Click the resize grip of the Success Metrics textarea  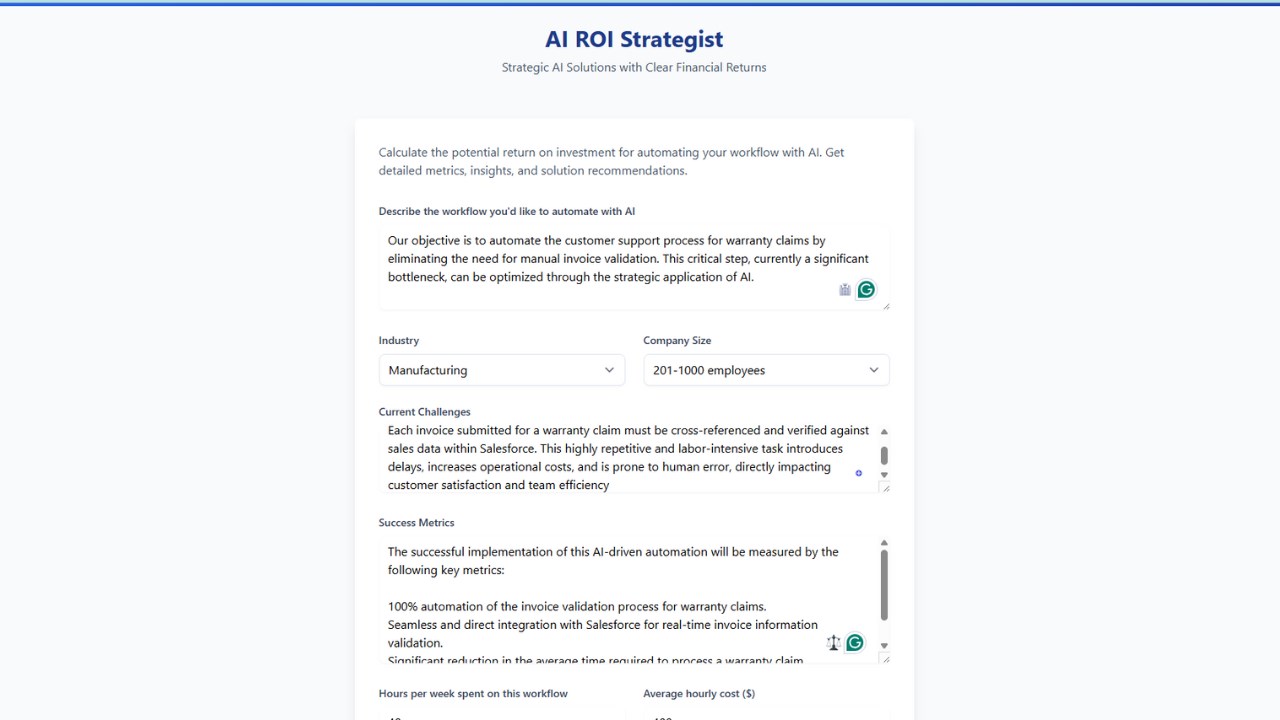pos(884,658)
